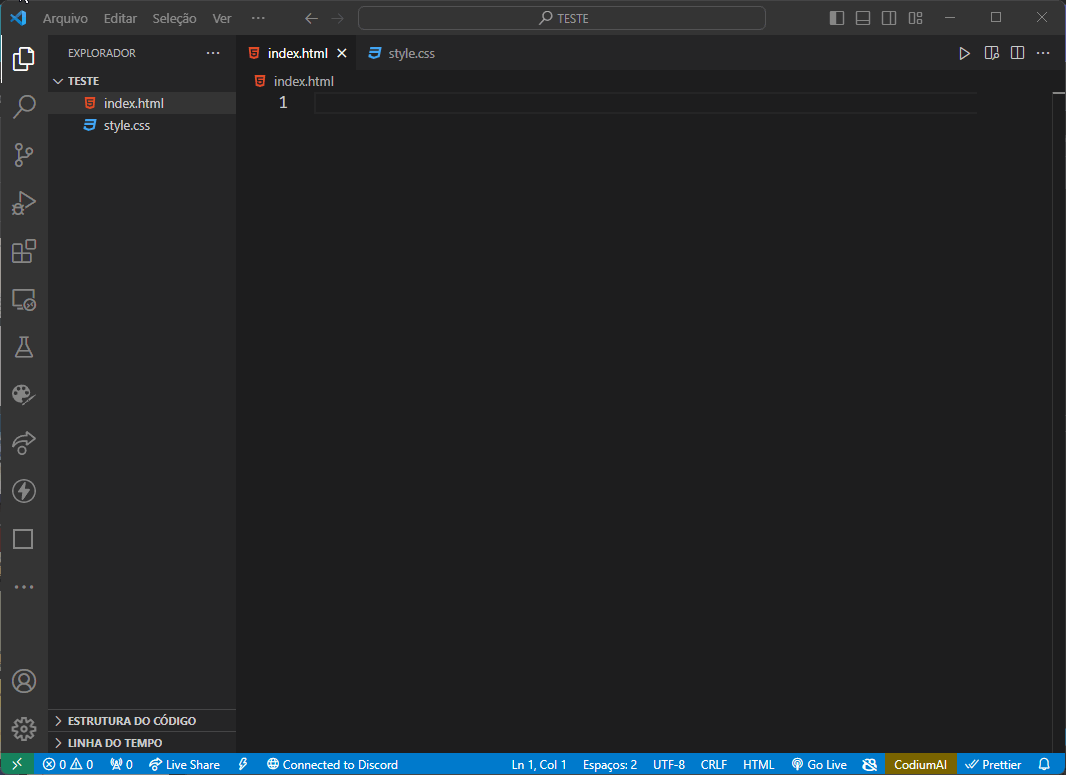Toggle primary sidebar layout button

point(837,18)
